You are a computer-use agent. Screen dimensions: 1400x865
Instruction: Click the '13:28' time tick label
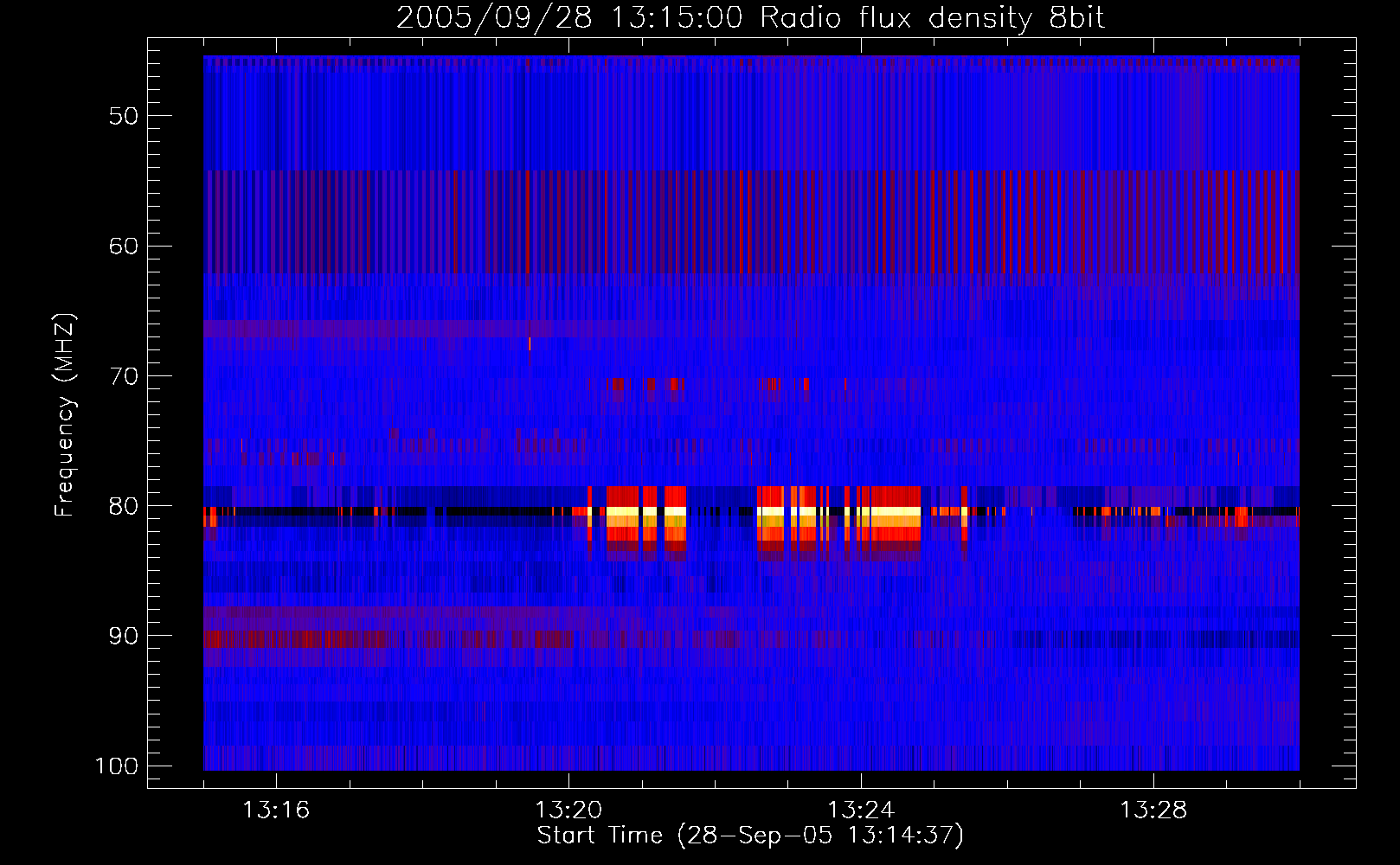tap(1153, 810)
